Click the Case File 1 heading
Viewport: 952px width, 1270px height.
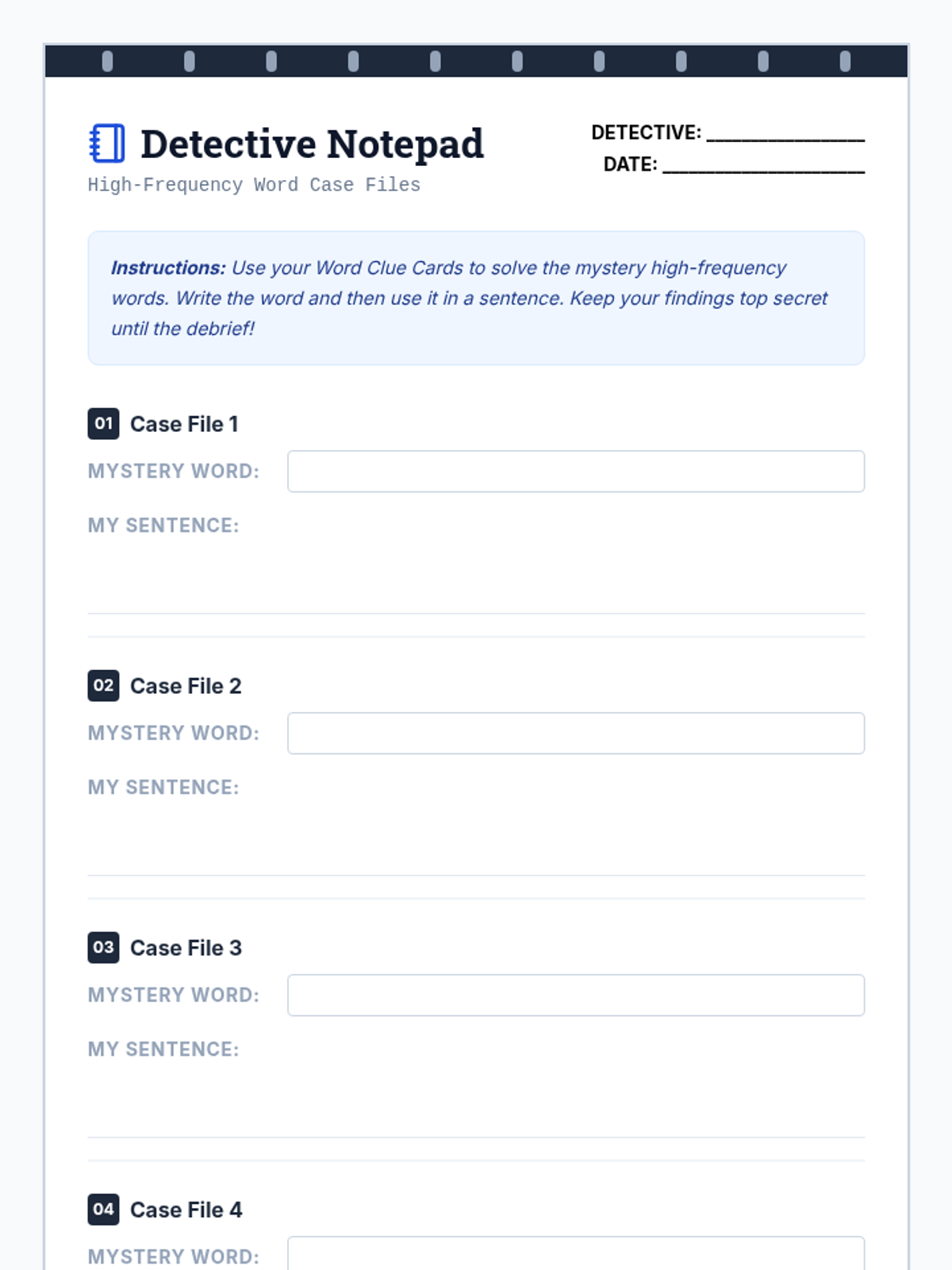[184, 425]
